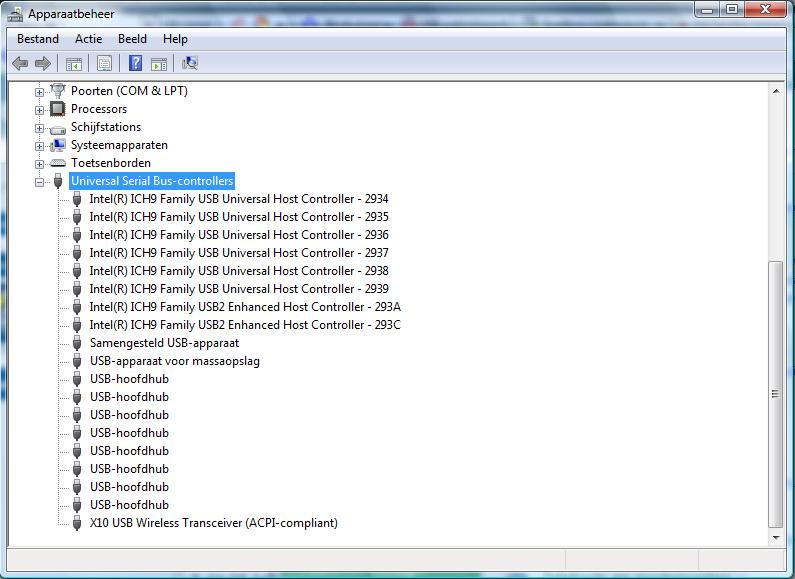Select USB2 Enhanced Host Controller - 293C
795x579 pixels.
point(245,325)
